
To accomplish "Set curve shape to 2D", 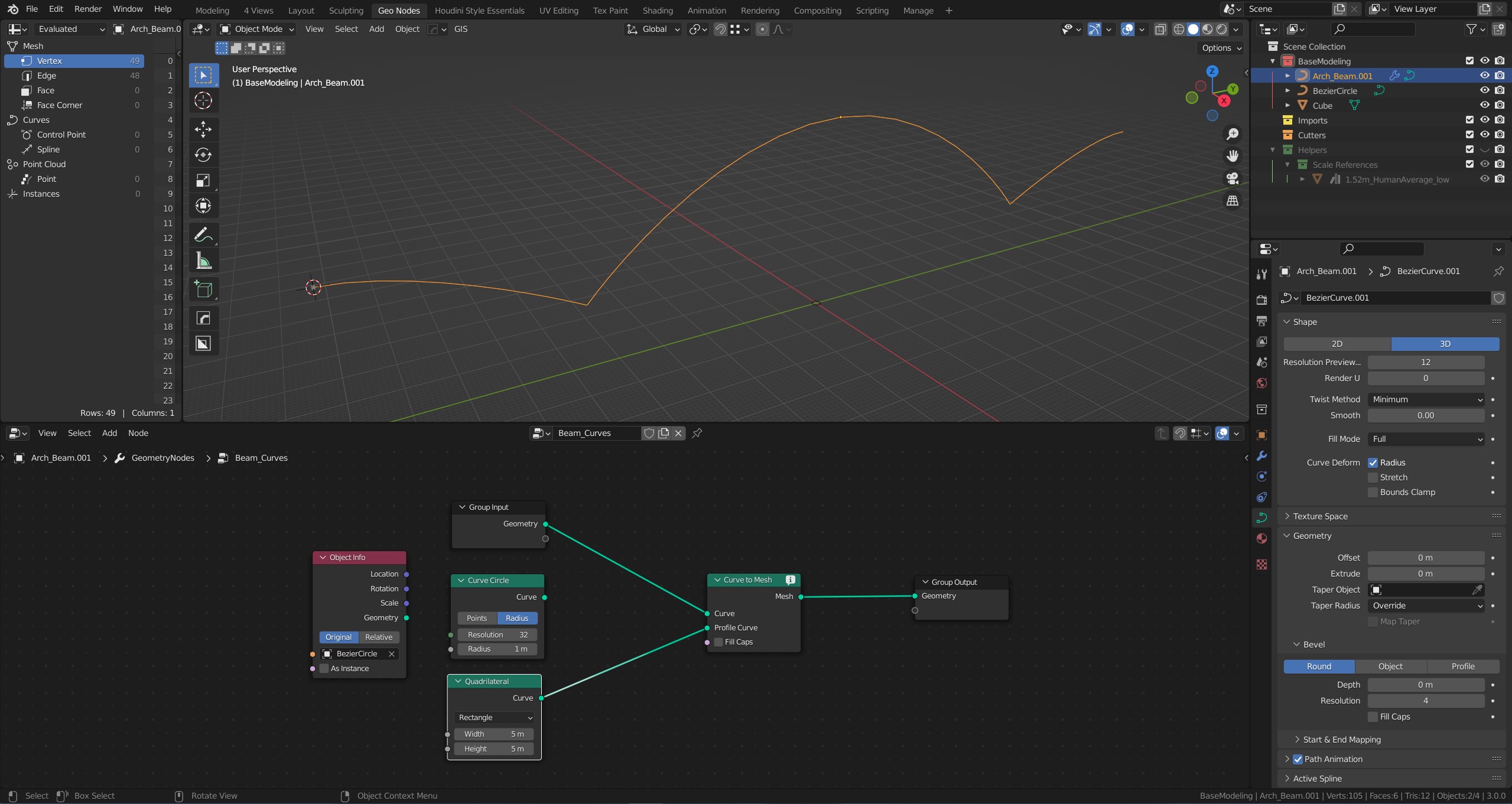I will pos(1337,344).
